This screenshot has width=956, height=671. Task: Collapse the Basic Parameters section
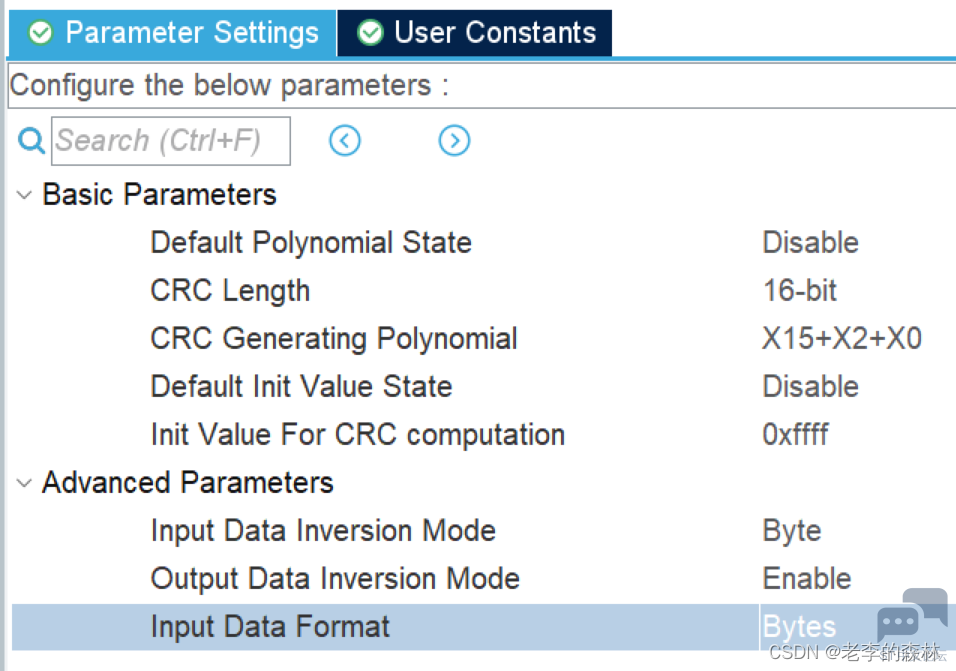tap(24, 195)
